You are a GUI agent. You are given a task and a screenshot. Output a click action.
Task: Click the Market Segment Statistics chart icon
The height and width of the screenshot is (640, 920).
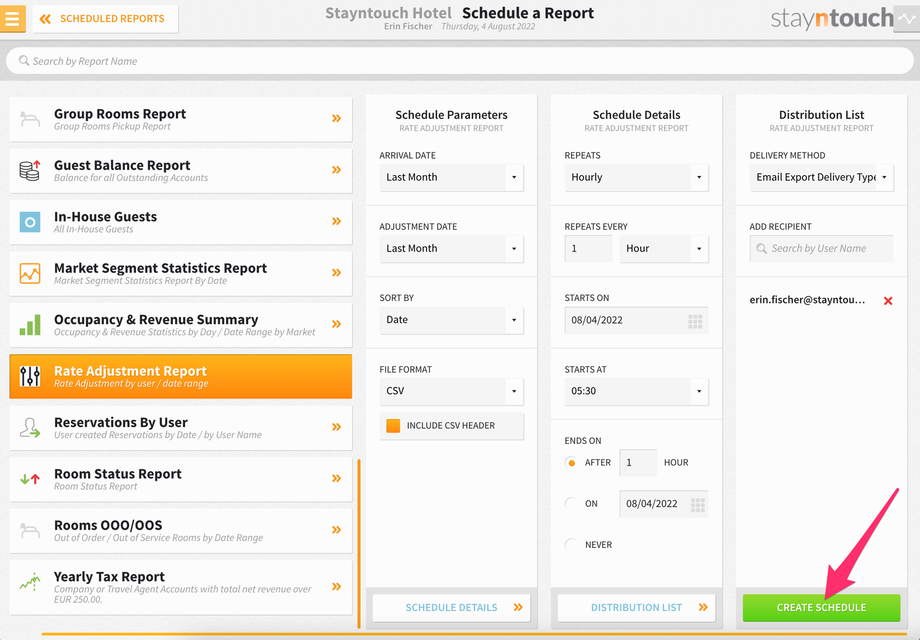(30, 273)
